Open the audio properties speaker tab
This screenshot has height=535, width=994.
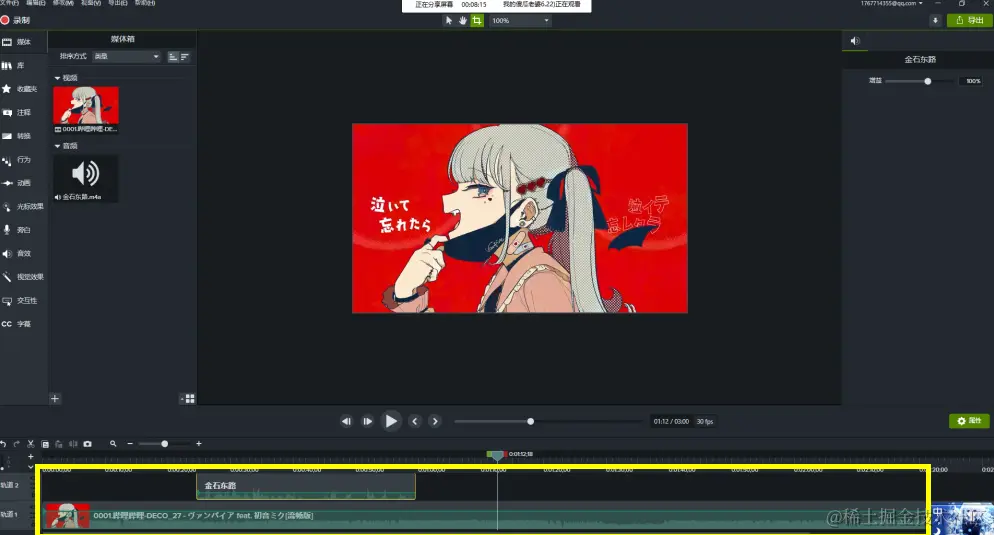[x=855, y=41]
